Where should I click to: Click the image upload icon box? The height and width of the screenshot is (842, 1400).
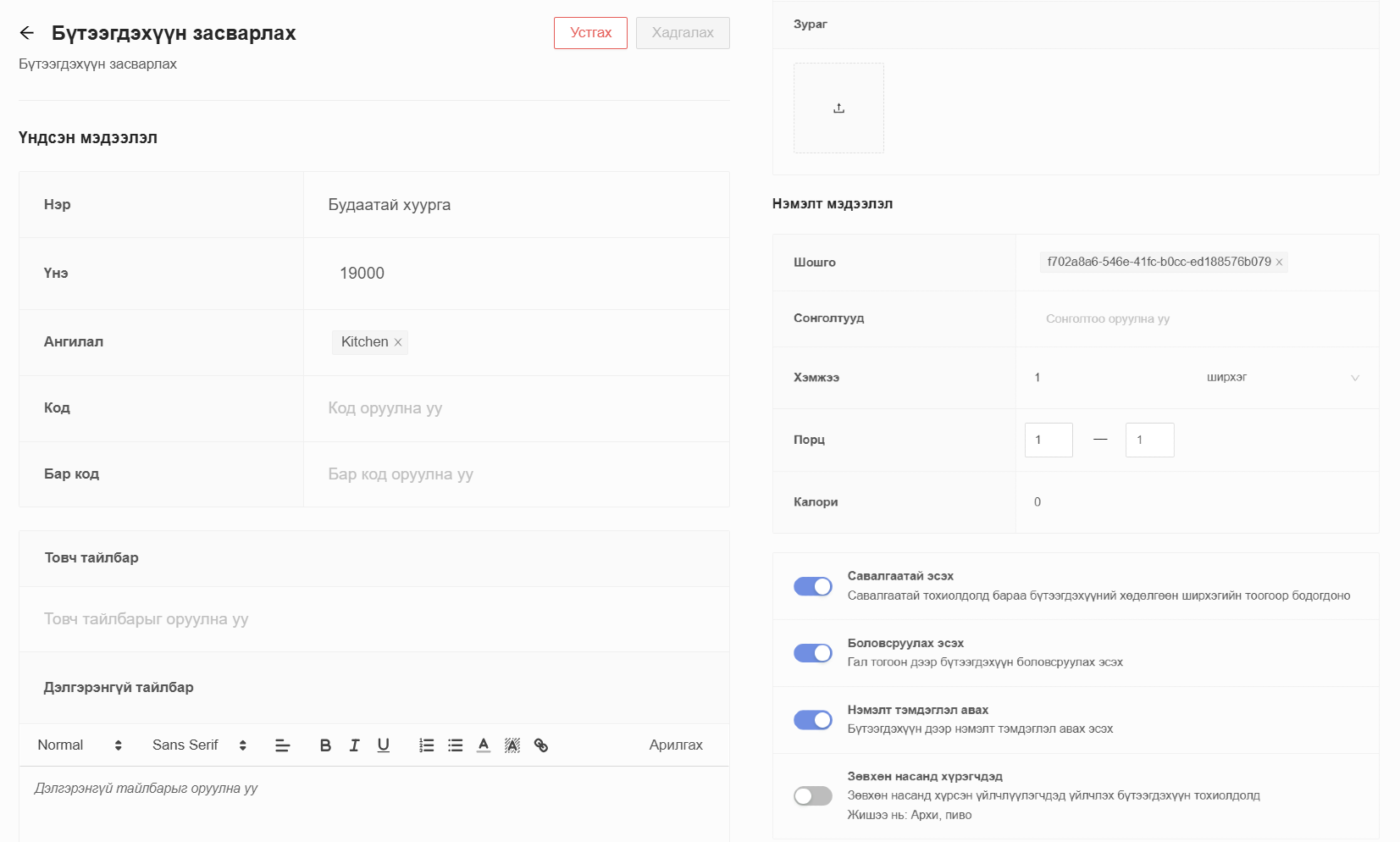click(838, 108)
